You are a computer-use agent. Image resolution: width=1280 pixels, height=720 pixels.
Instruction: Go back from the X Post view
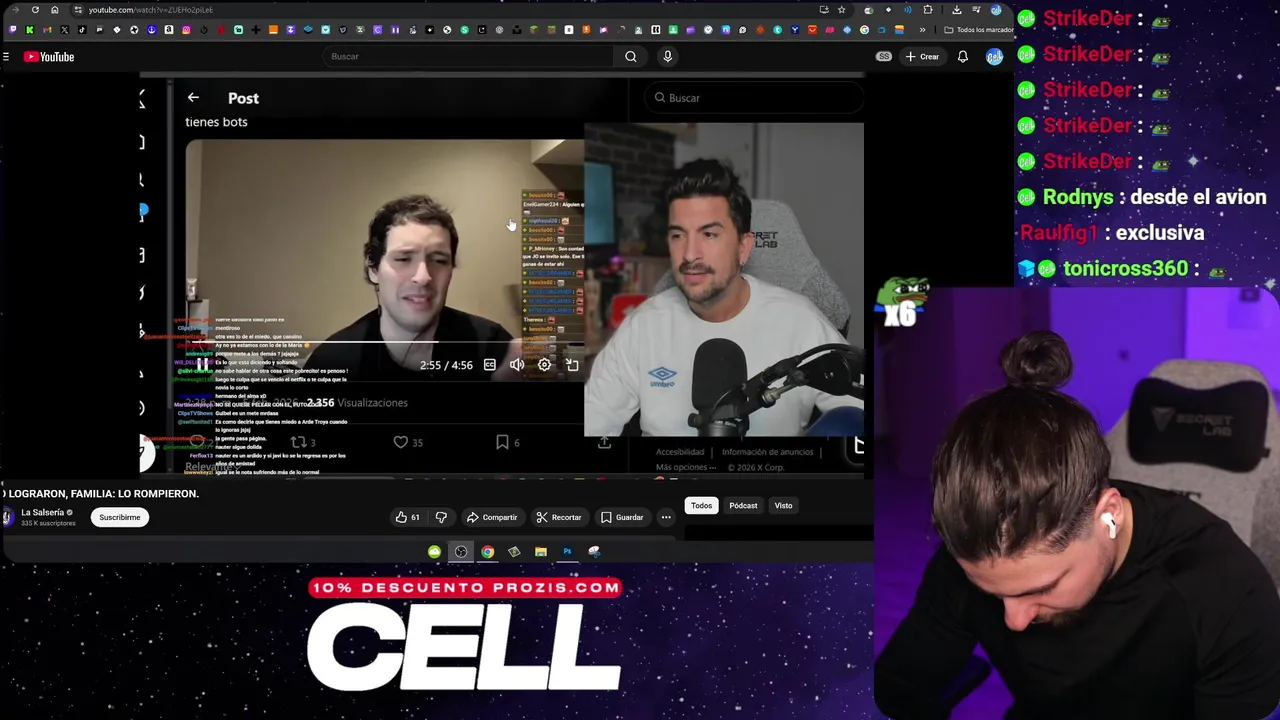coord(193,98)
